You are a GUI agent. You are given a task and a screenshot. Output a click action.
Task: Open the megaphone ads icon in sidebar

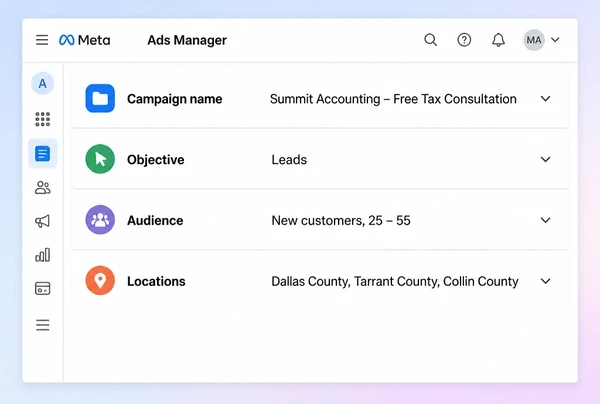click(42, 221)
